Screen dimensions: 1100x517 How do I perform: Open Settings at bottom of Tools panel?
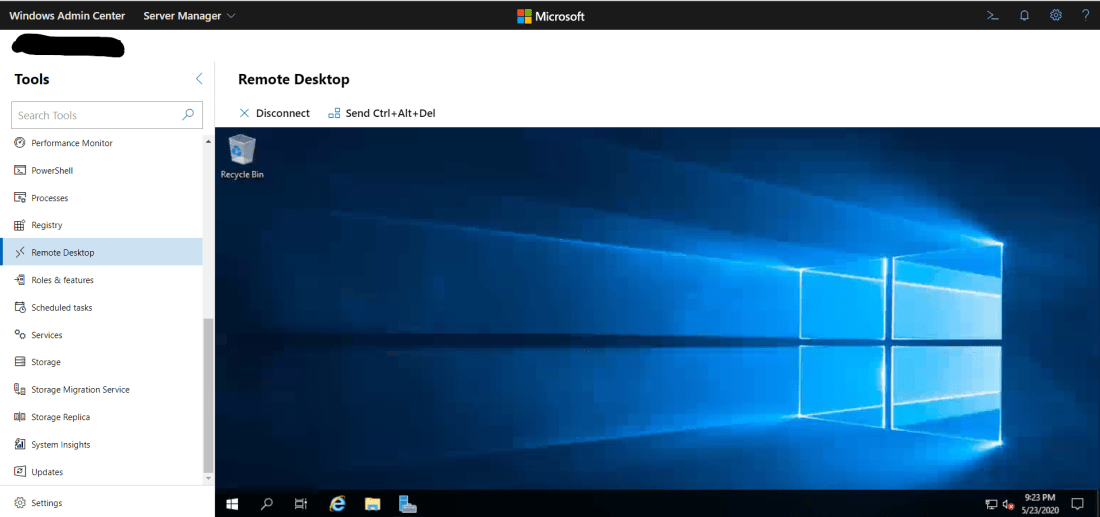pos(46,503)
